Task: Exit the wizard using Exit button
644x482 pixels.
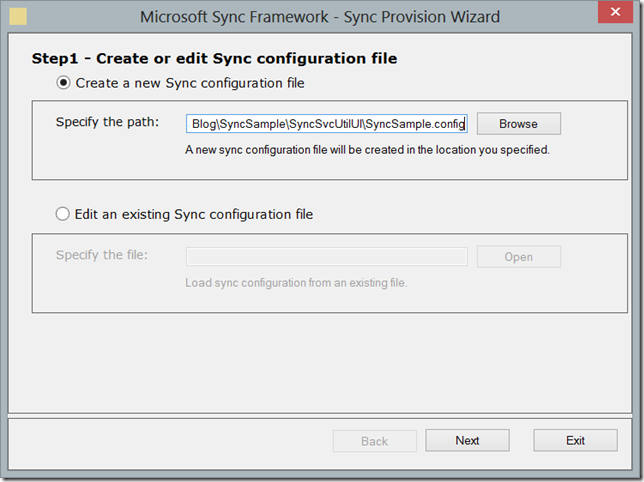Action: click(x=575, y=441)
